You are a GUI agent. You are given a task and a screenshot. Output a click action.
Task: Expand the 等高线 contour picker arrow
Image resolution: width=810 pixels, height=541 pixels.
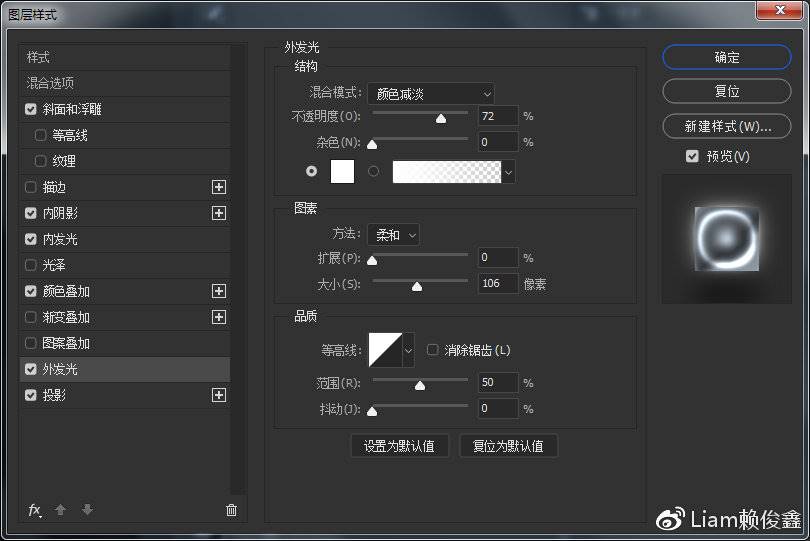click(408, 350)
